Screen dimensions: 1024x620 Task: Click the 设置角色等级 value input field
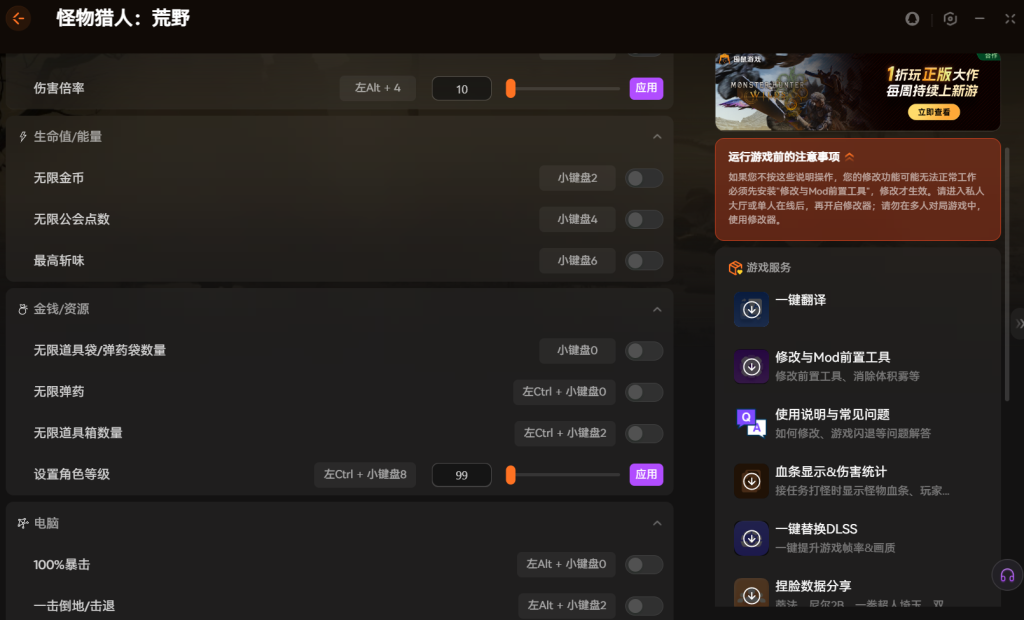[x=462, y=475]
